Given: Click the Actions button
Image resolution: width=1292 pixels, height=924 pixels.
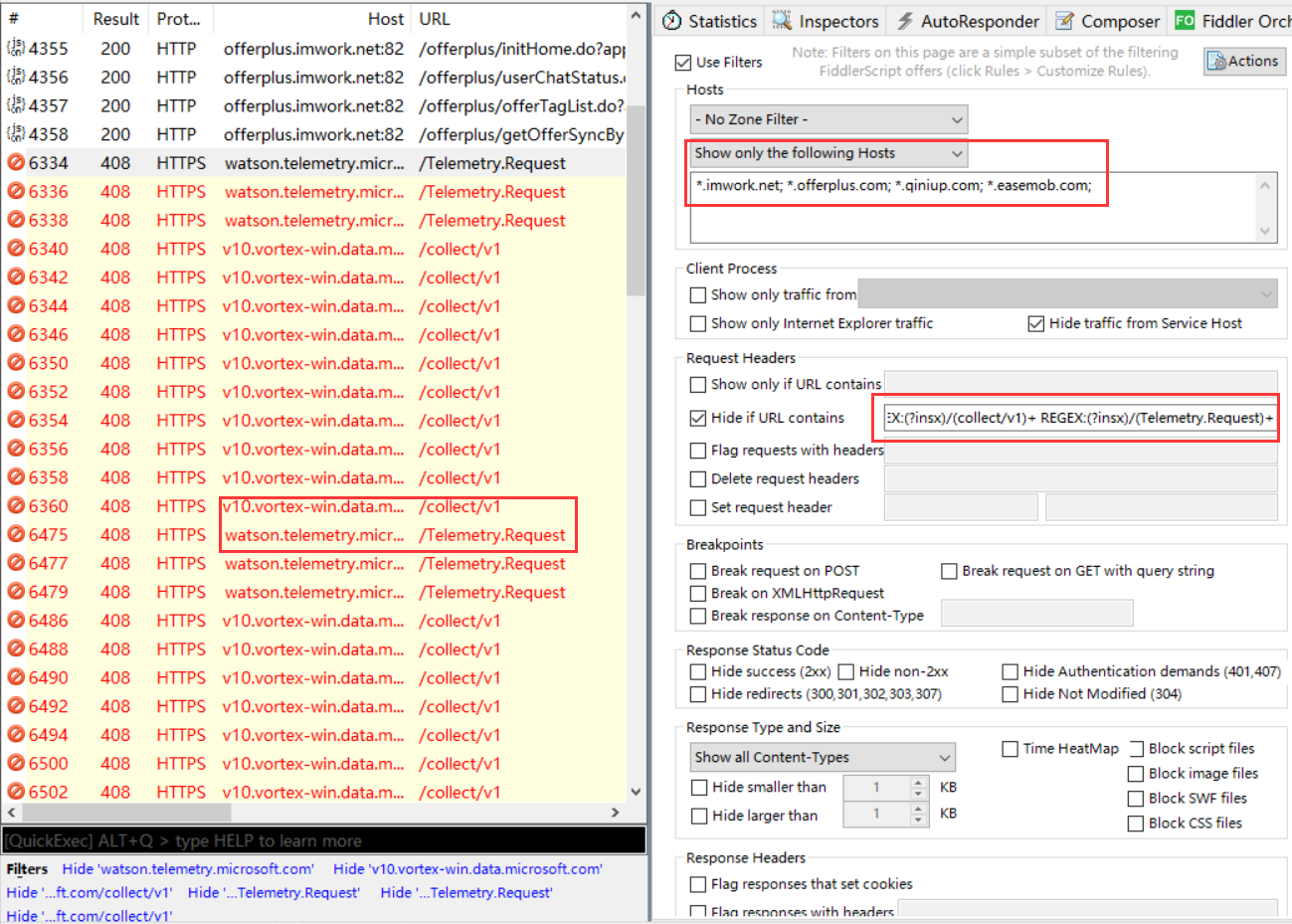Looking at the screenshot, I should (x=1244, y=61).
